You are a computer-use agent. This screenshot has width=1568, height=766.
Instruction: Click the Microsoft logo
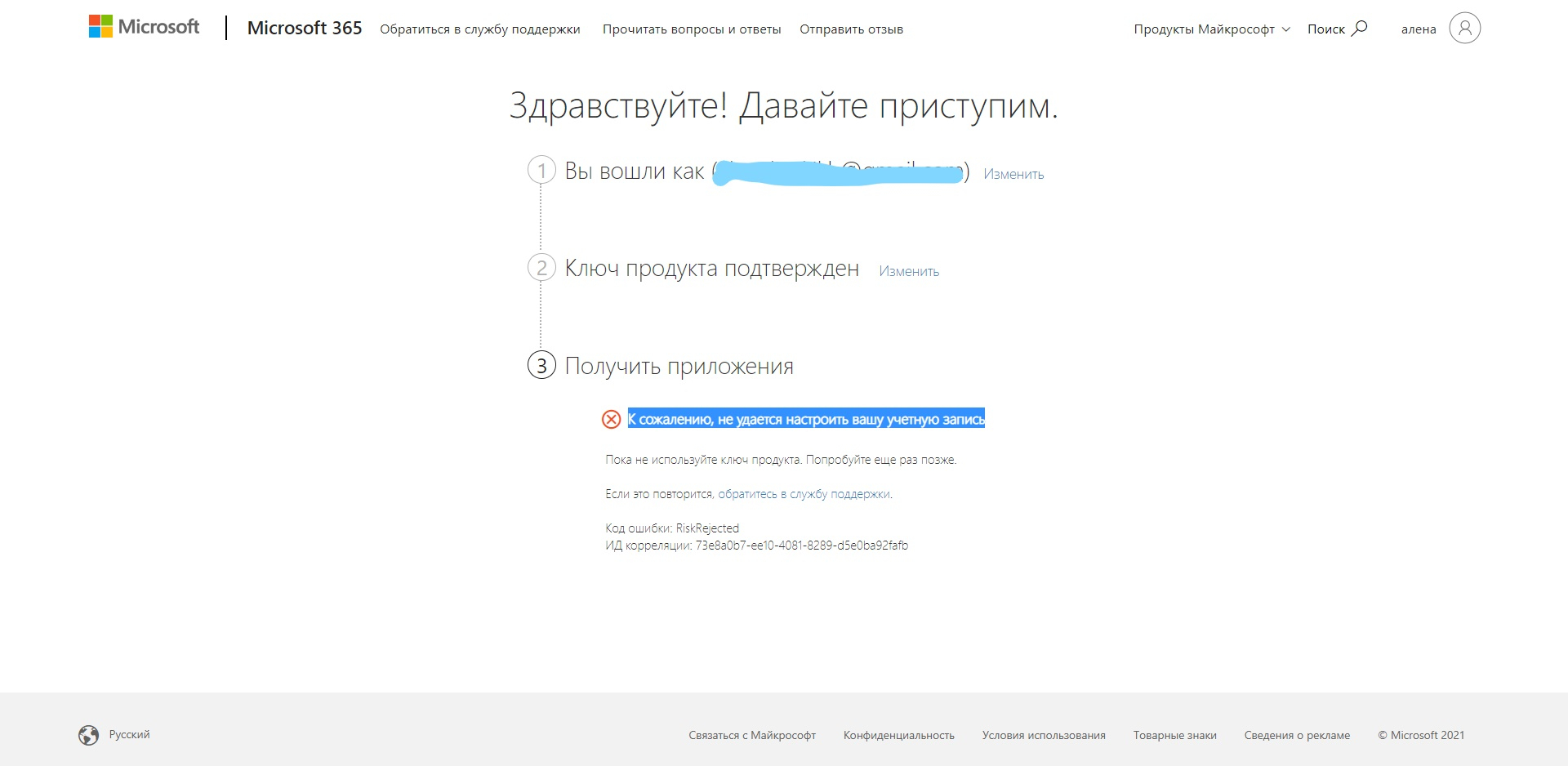(144, 27)
